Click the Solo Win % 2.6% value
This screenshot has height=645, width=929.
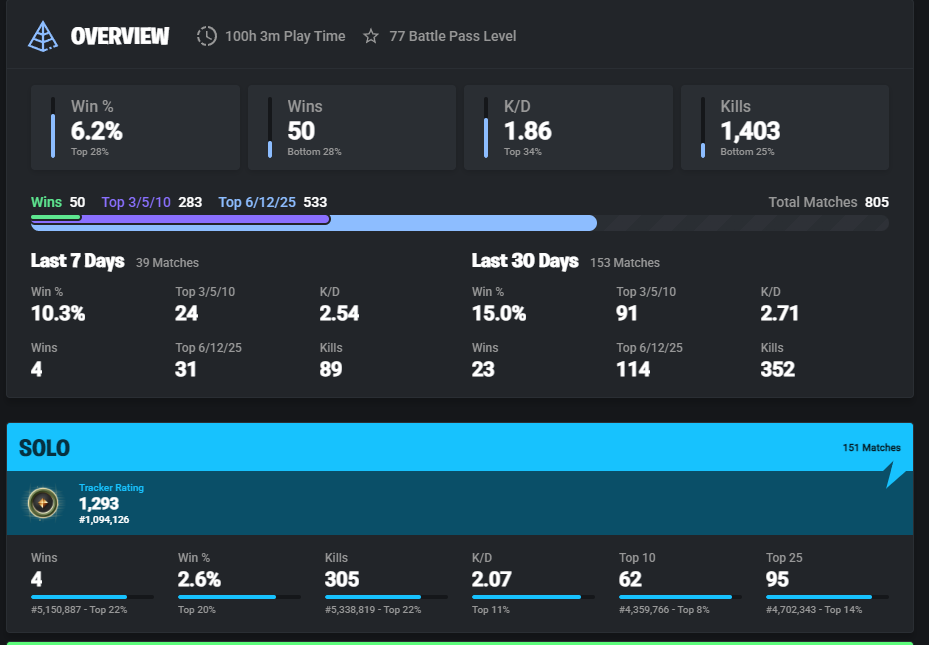(199, 579)
